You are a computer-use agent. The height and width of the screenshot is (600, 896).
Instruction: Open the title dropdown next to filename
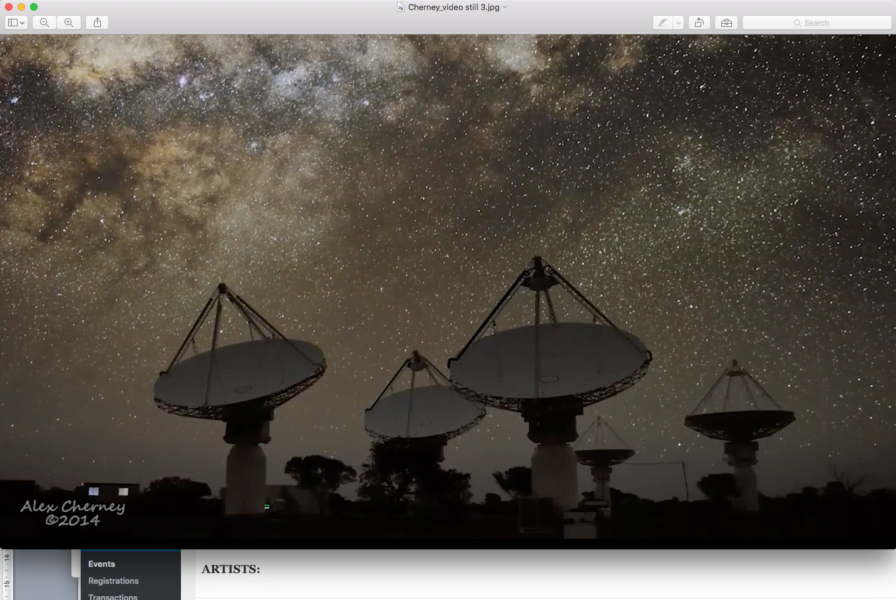[505, 7]
